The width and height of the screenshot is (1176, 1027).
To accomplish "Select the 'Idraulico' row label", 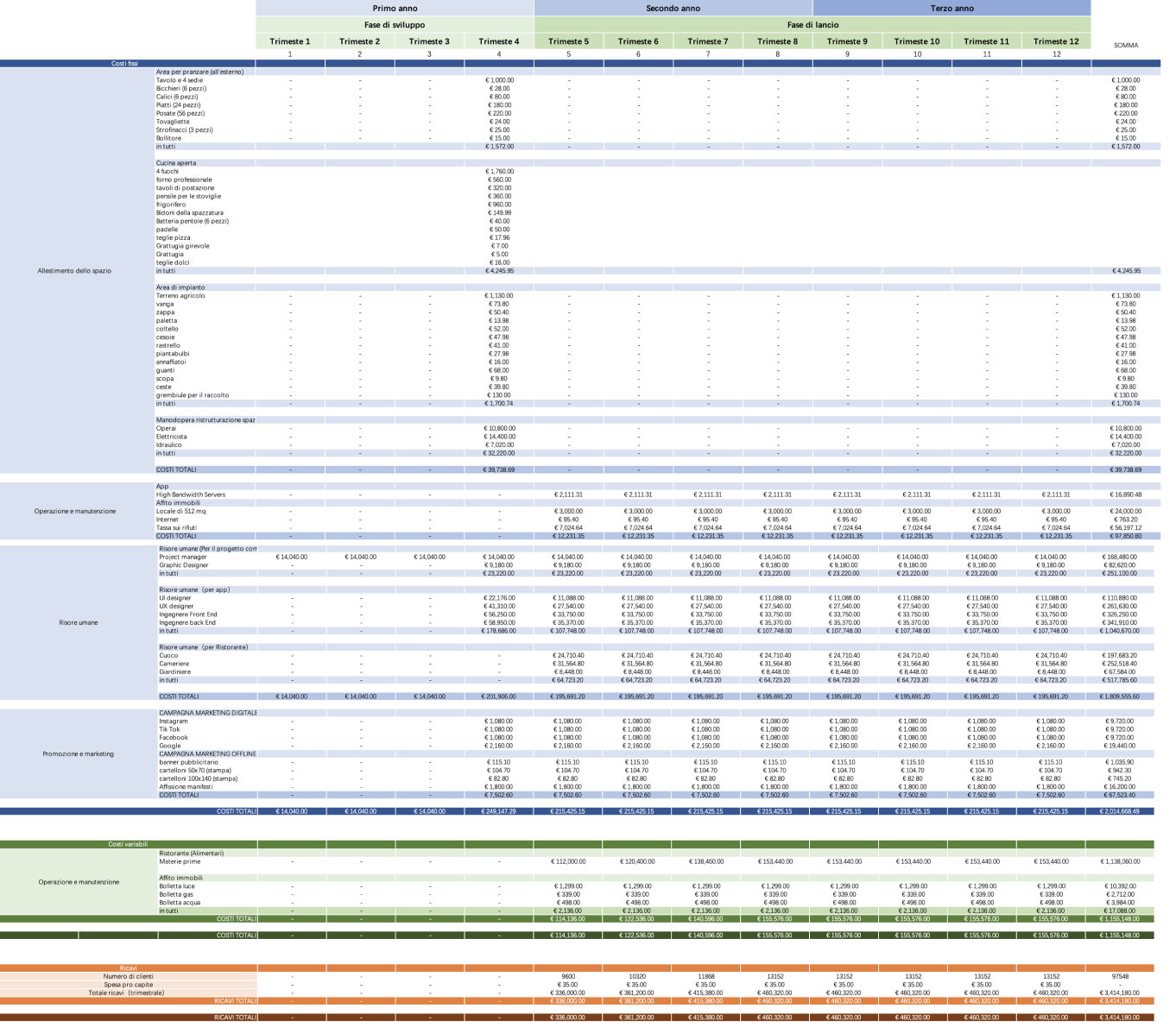I will tap(168, 444).
